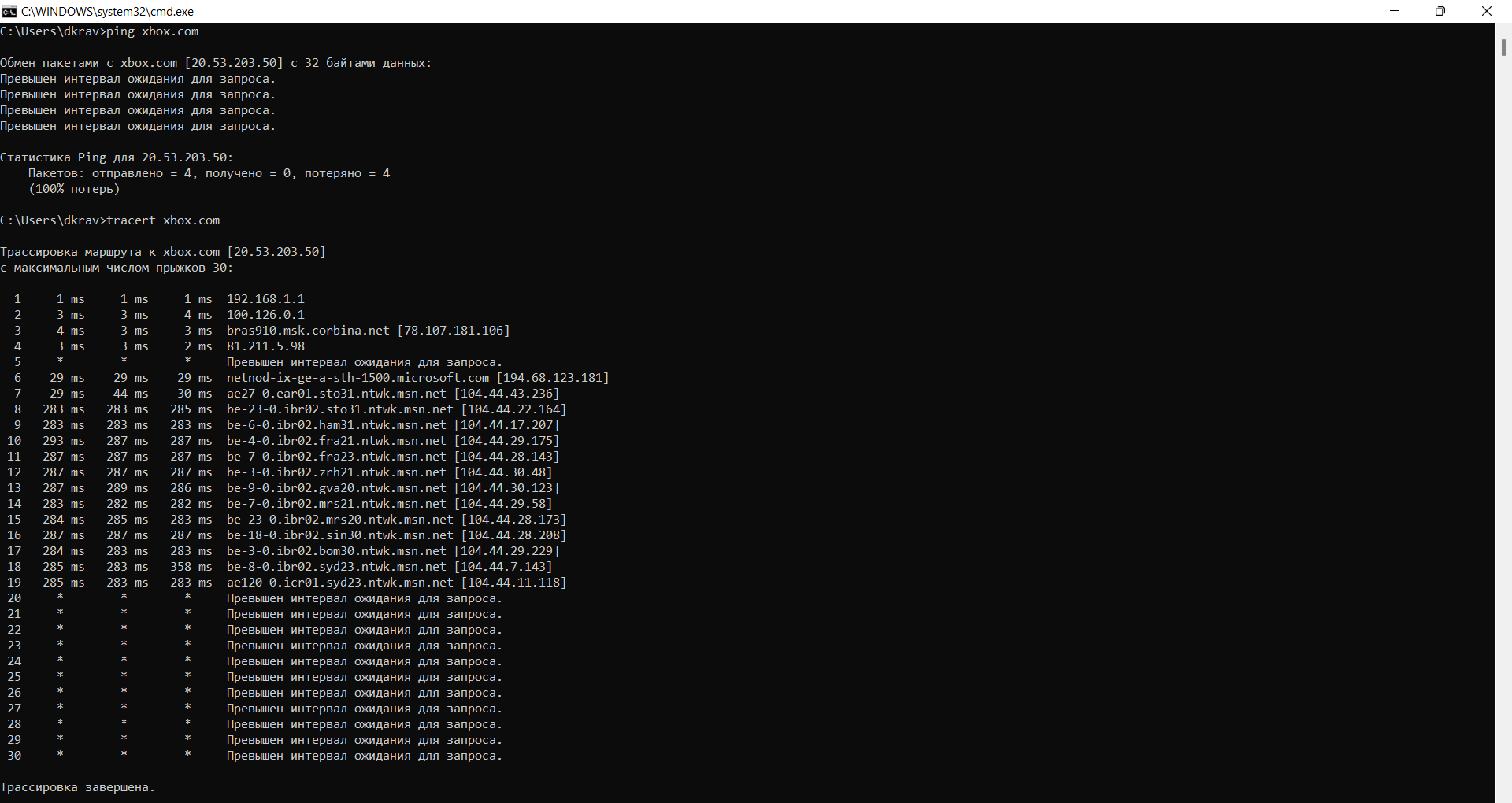The height and width of the screenshot is (803, 1512).
Task: Click the 'tracert xbox.com' command line
Action: coord(110,220)
